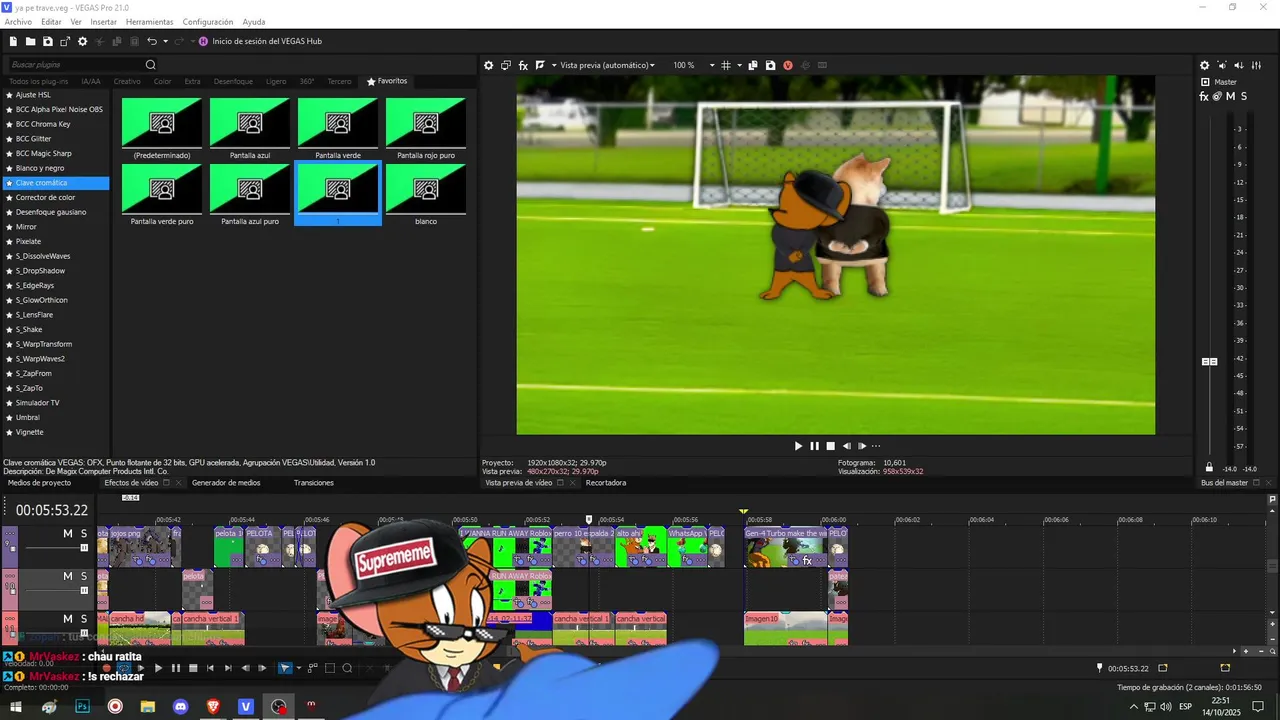The width and height of the screenshot is (1280, 720).
Task: Toggle external monitor preview icon
Action: coord(506,65)
